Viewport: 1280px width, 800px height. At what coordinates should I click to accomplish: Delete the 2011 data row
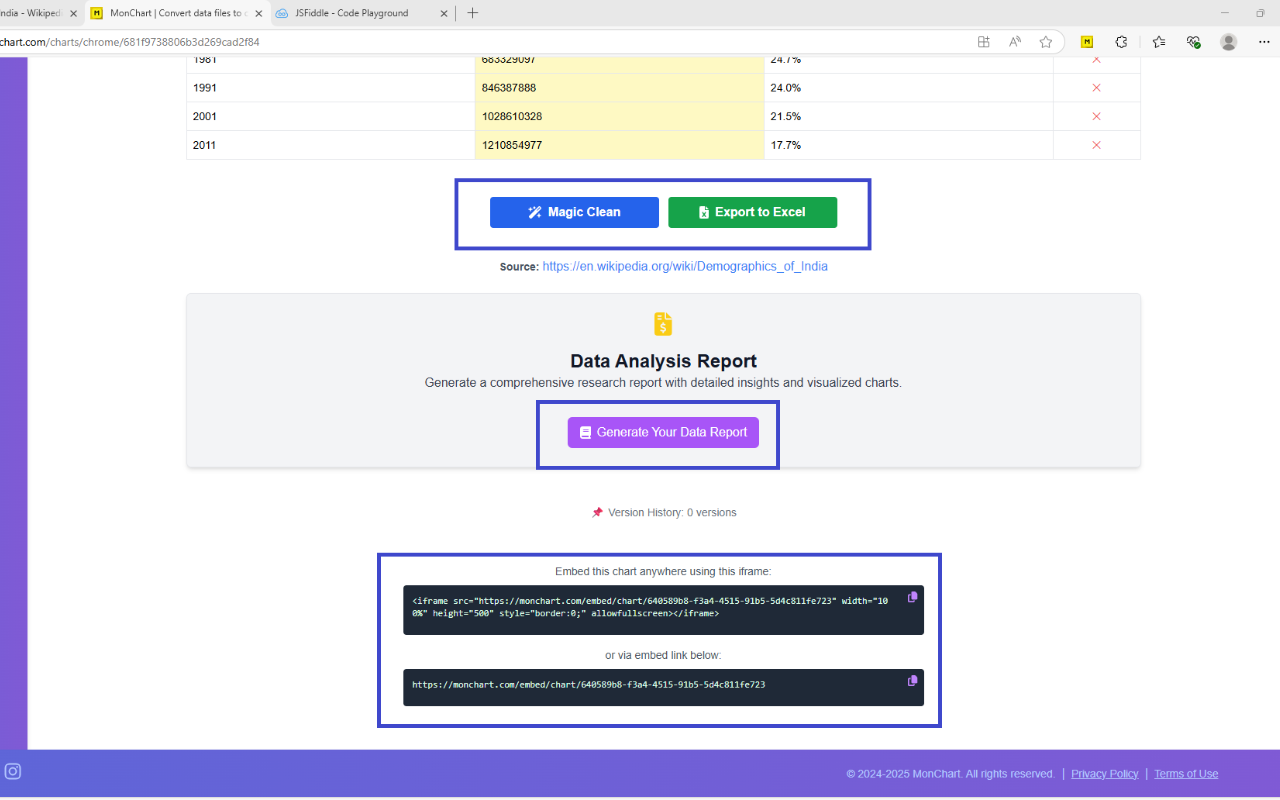[1096, 144]
